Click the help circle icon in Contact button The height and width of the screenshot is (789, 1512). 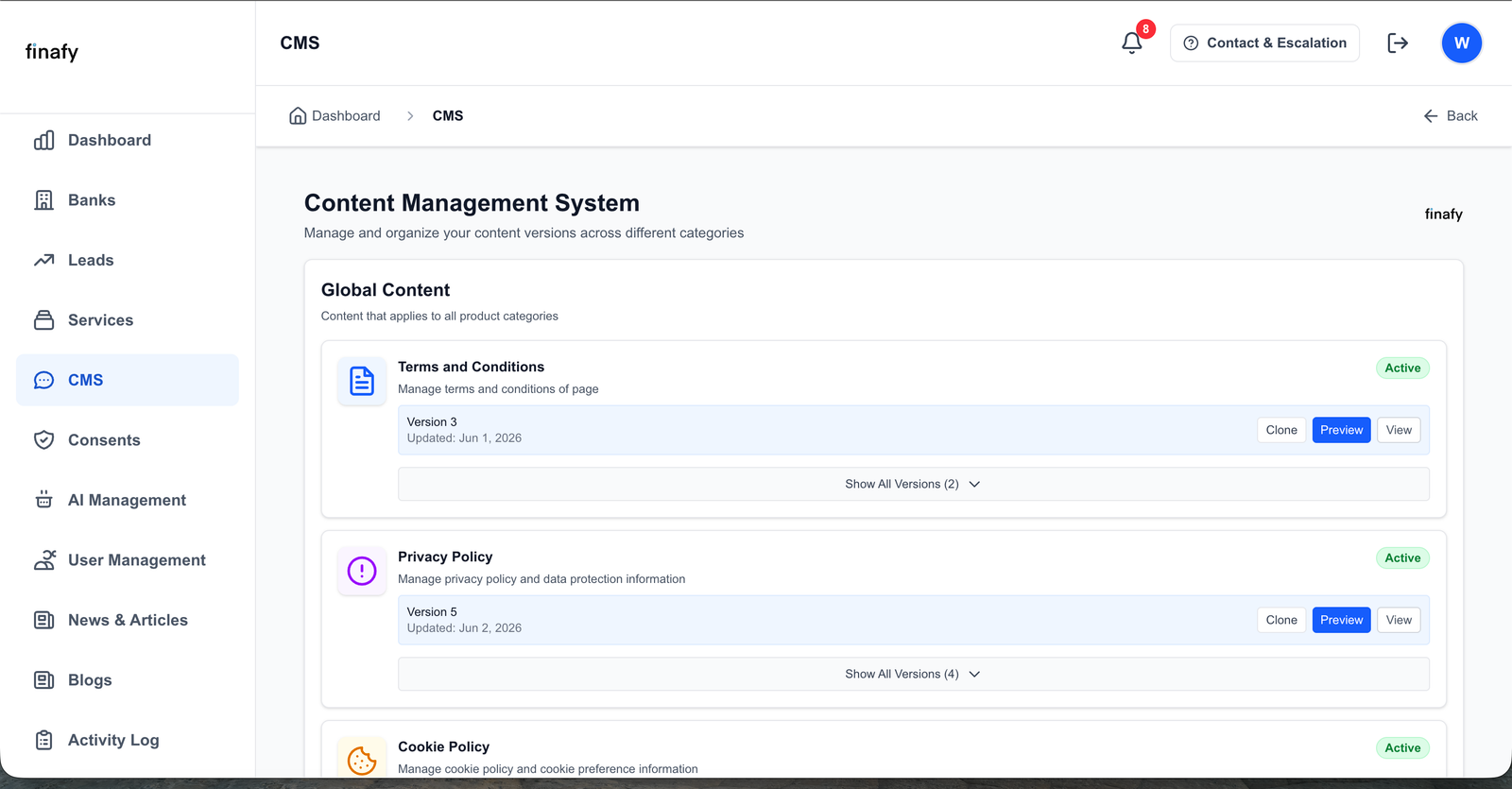[1191, 43]
